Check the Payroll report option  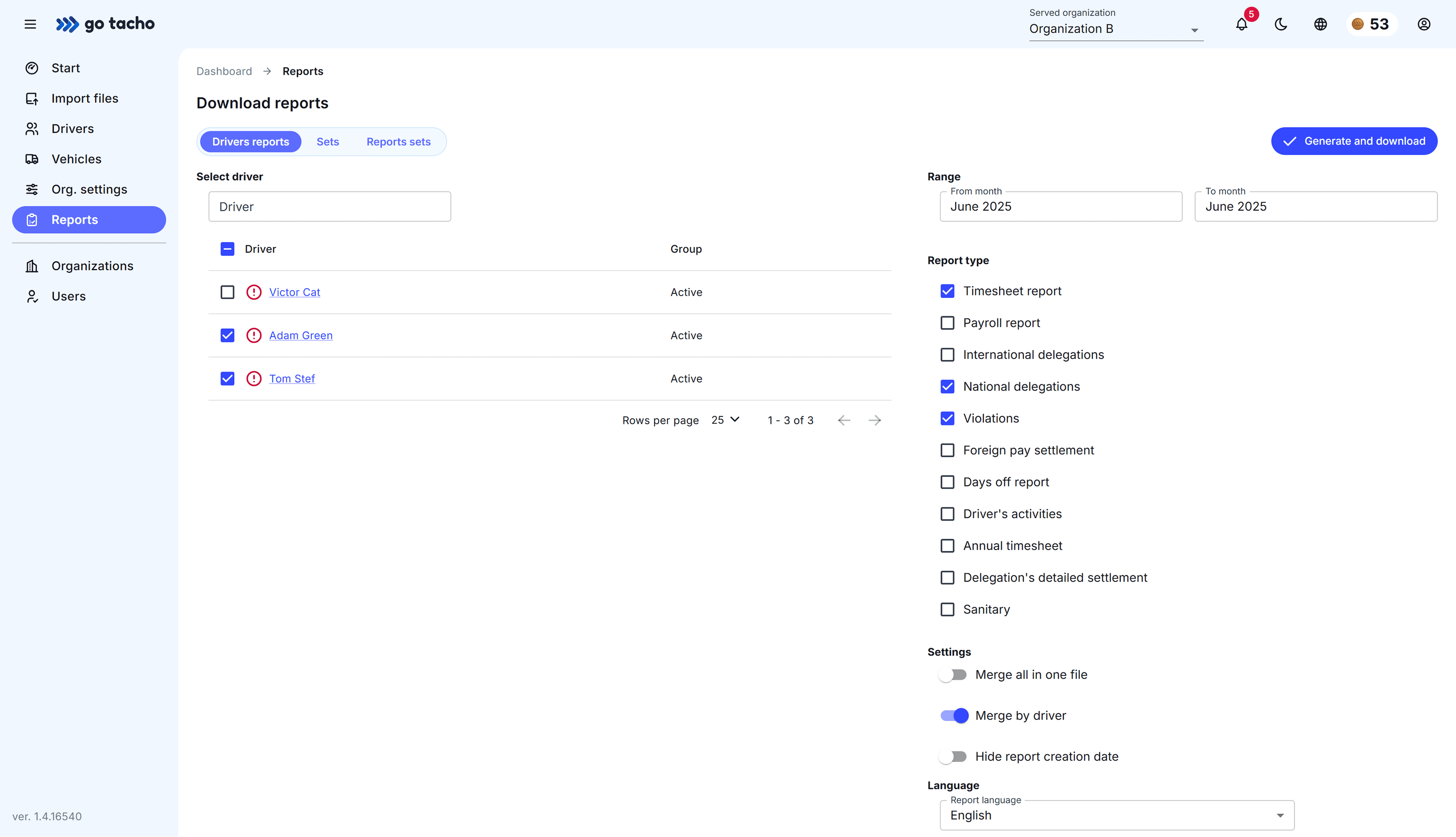(x=947, y=323)
